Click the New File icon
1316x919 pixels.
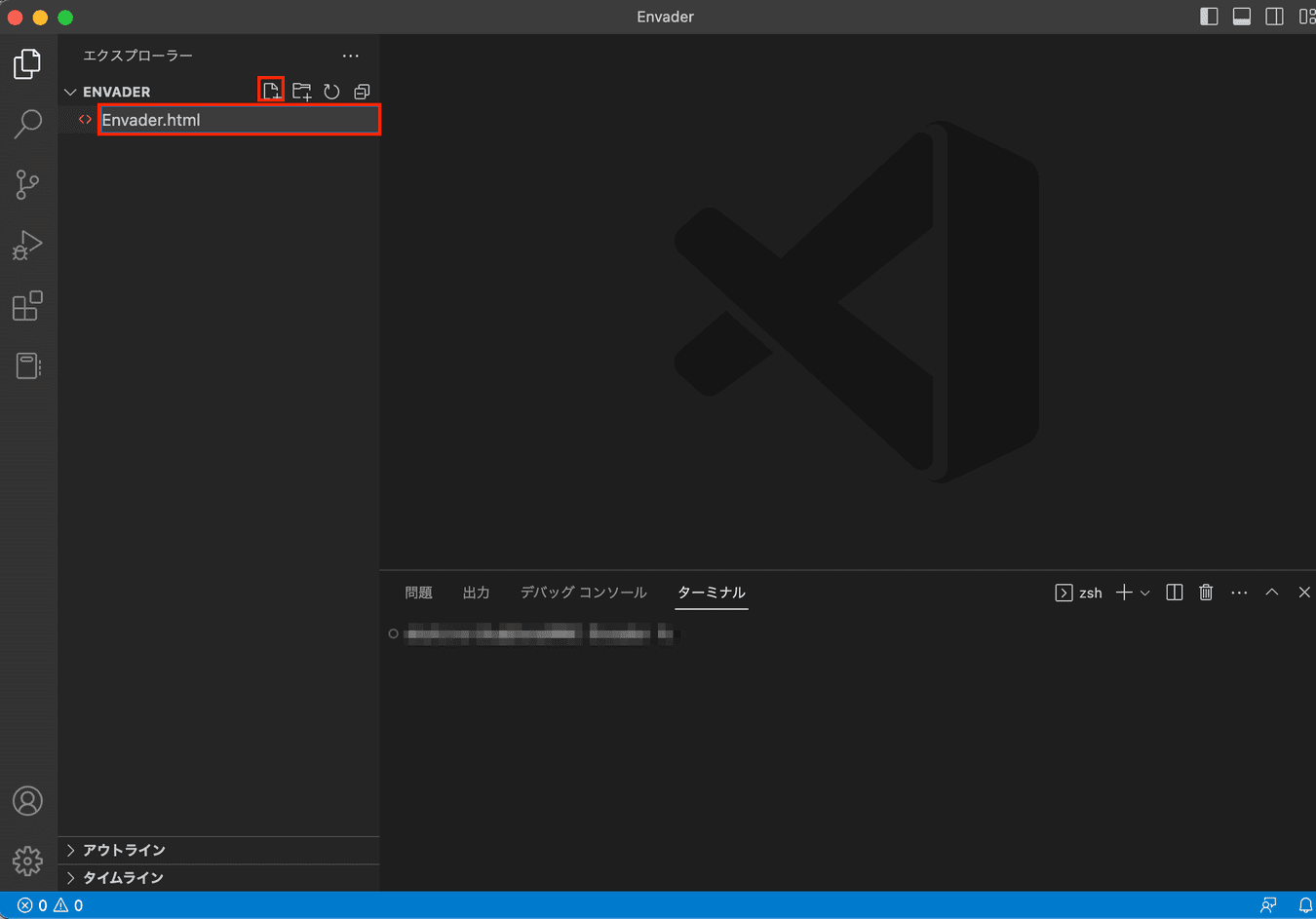[271, 91]
